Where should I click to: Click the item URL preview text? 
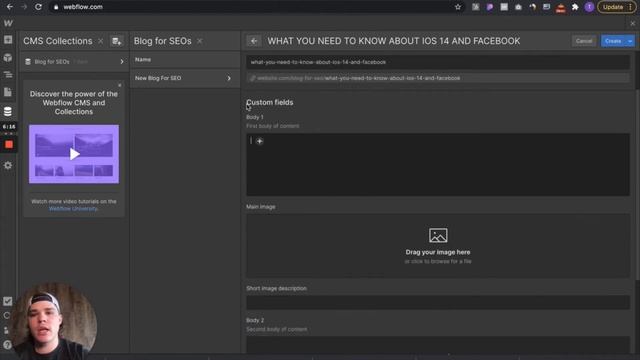pos(358,78)
